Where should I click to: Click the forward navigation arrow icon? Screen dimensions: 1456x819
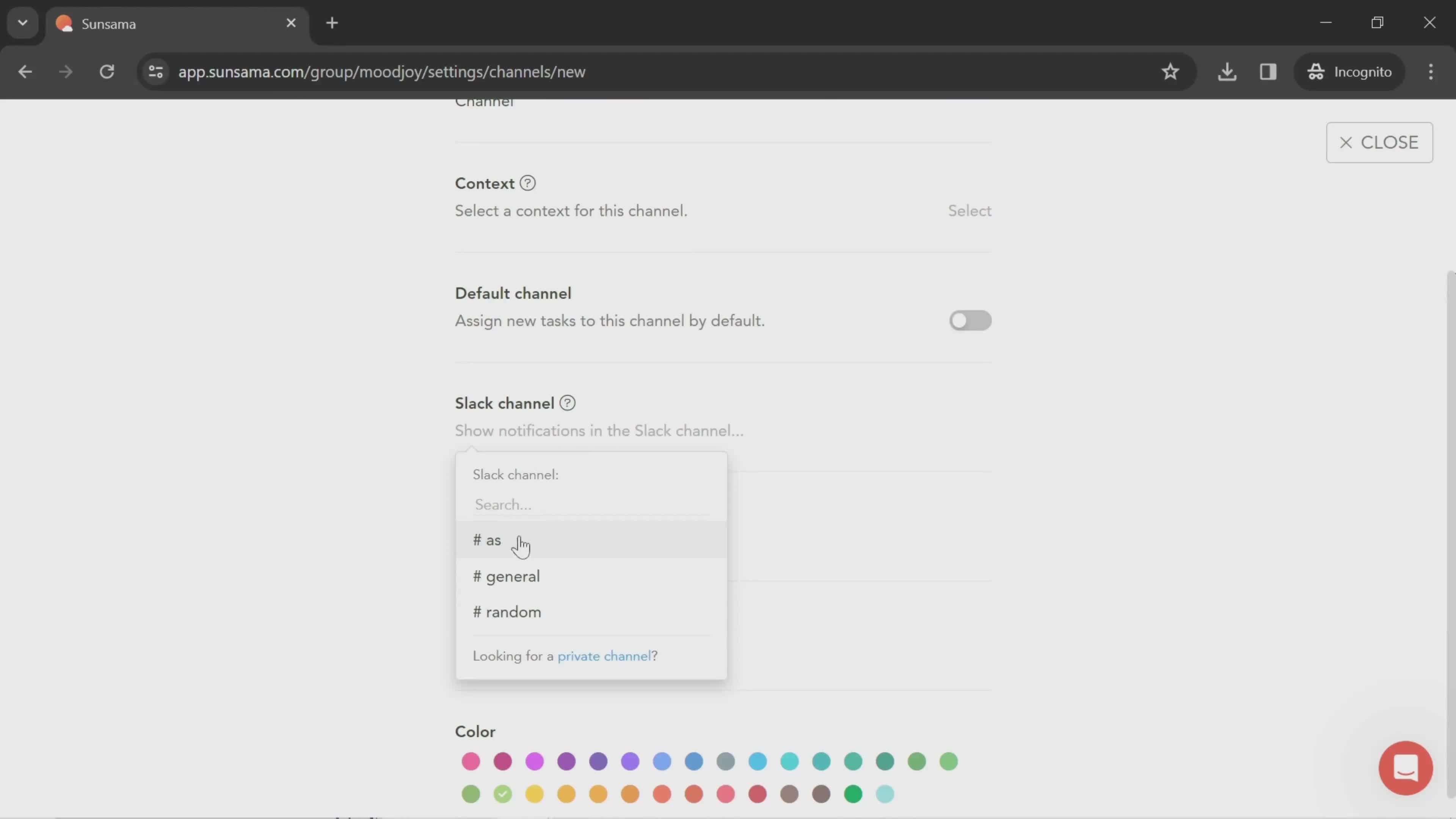tap(64, 71)
